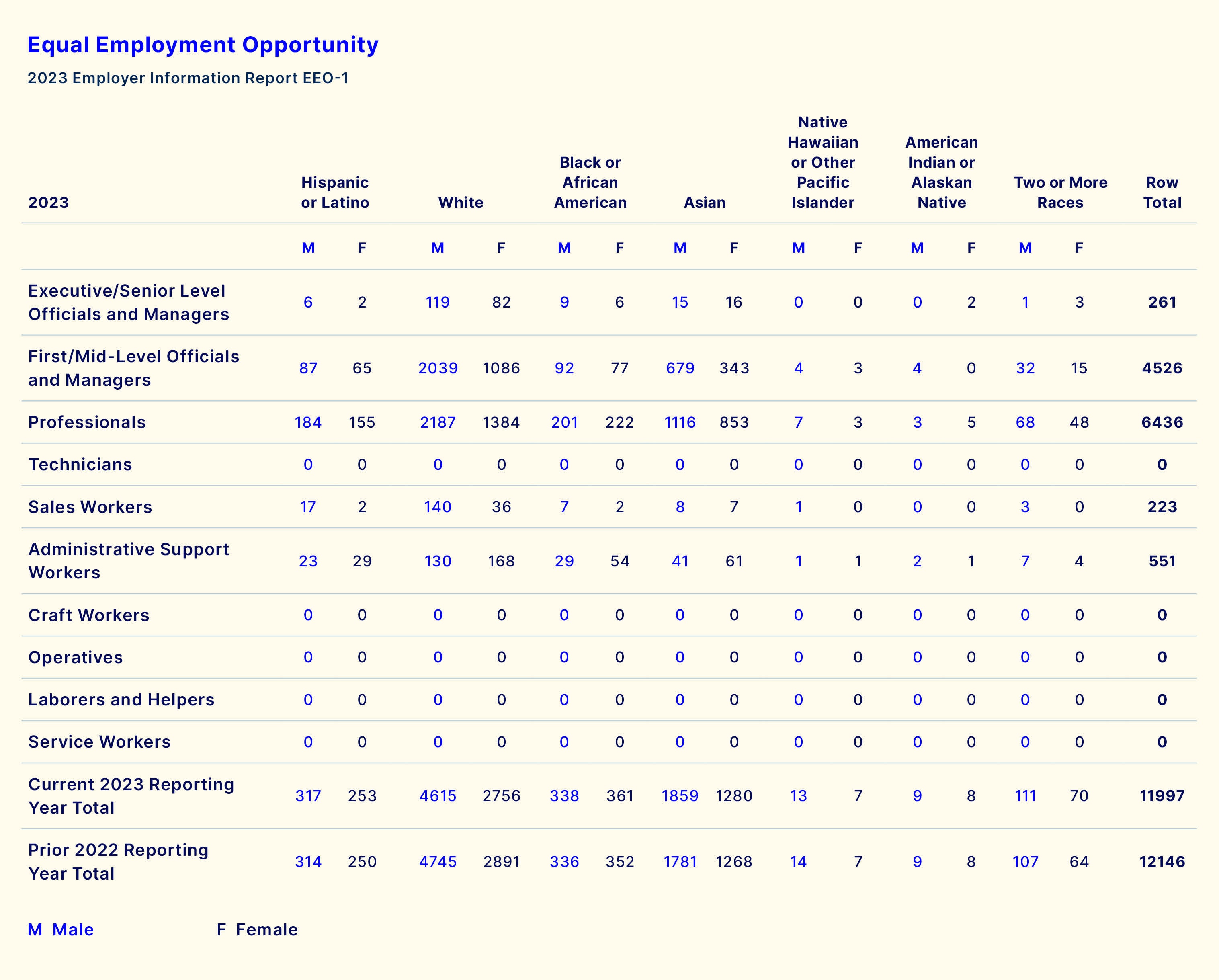
Task: Click the Row Total column header
Action: point(1162,192)
